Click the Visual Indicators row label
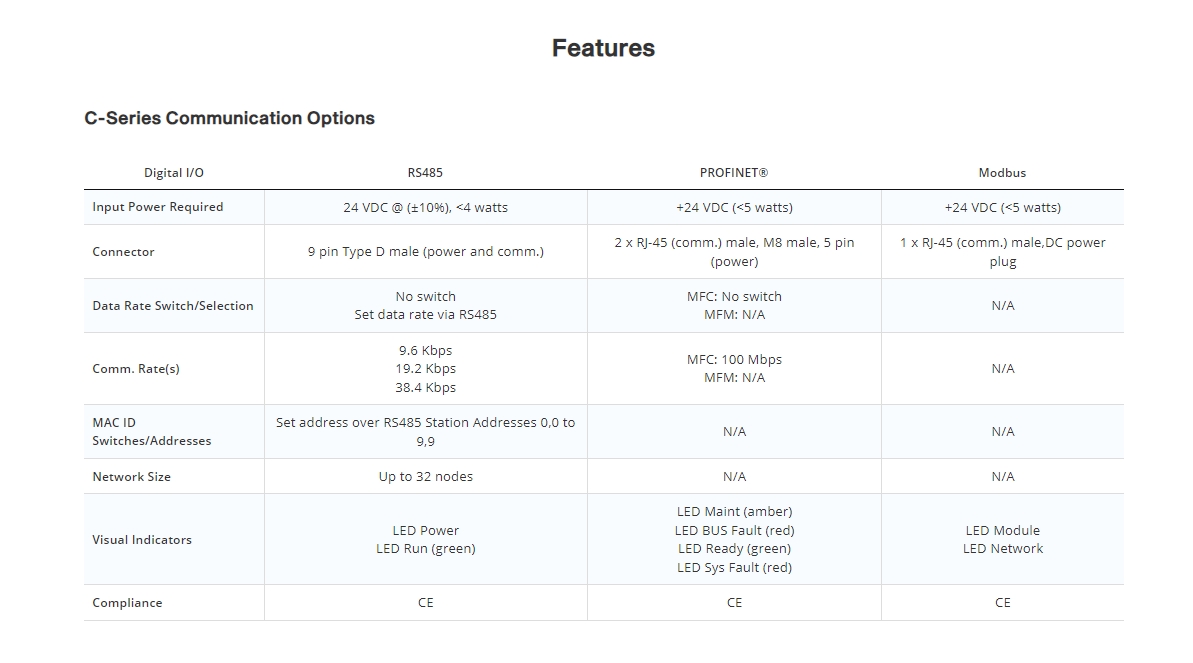 142,540
